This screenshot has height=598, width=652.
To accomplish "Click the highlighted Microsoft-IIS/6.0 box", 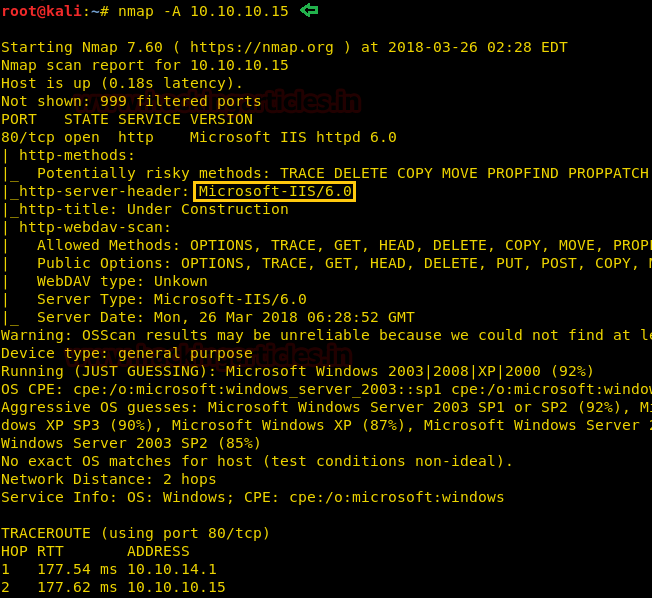I will 274,191.
